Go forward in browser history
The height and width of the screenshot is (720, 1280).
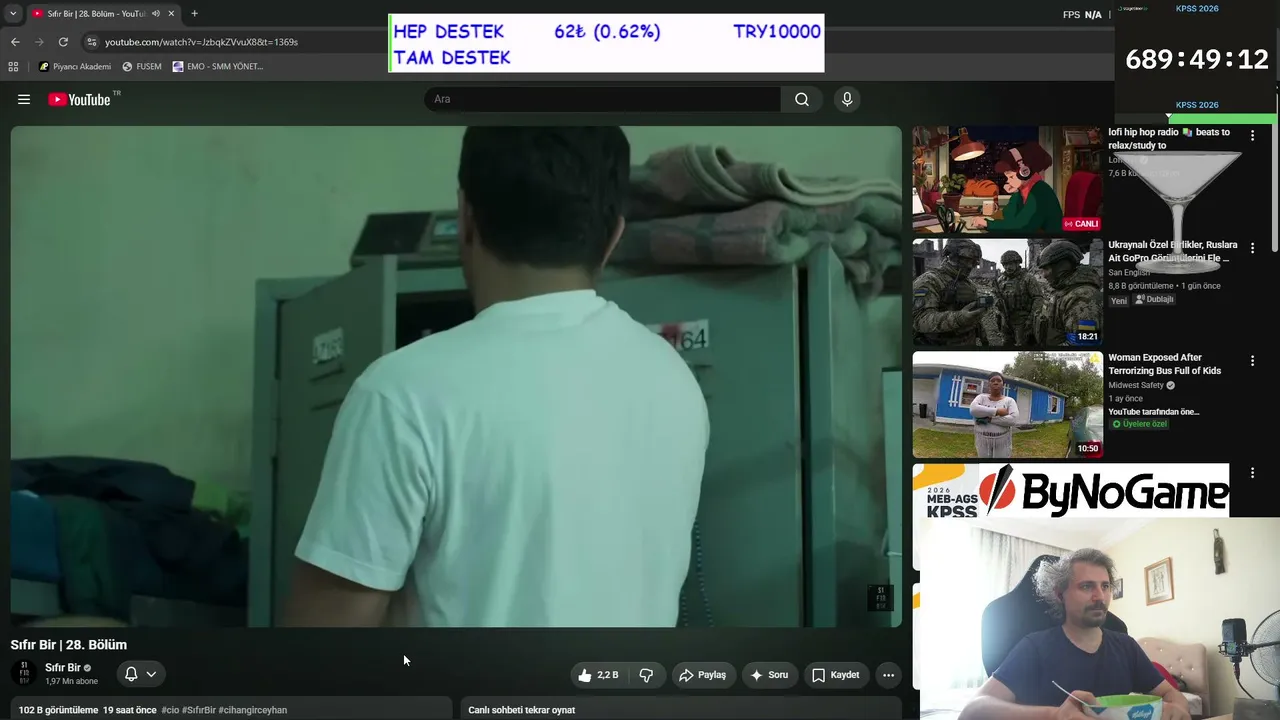39,42
